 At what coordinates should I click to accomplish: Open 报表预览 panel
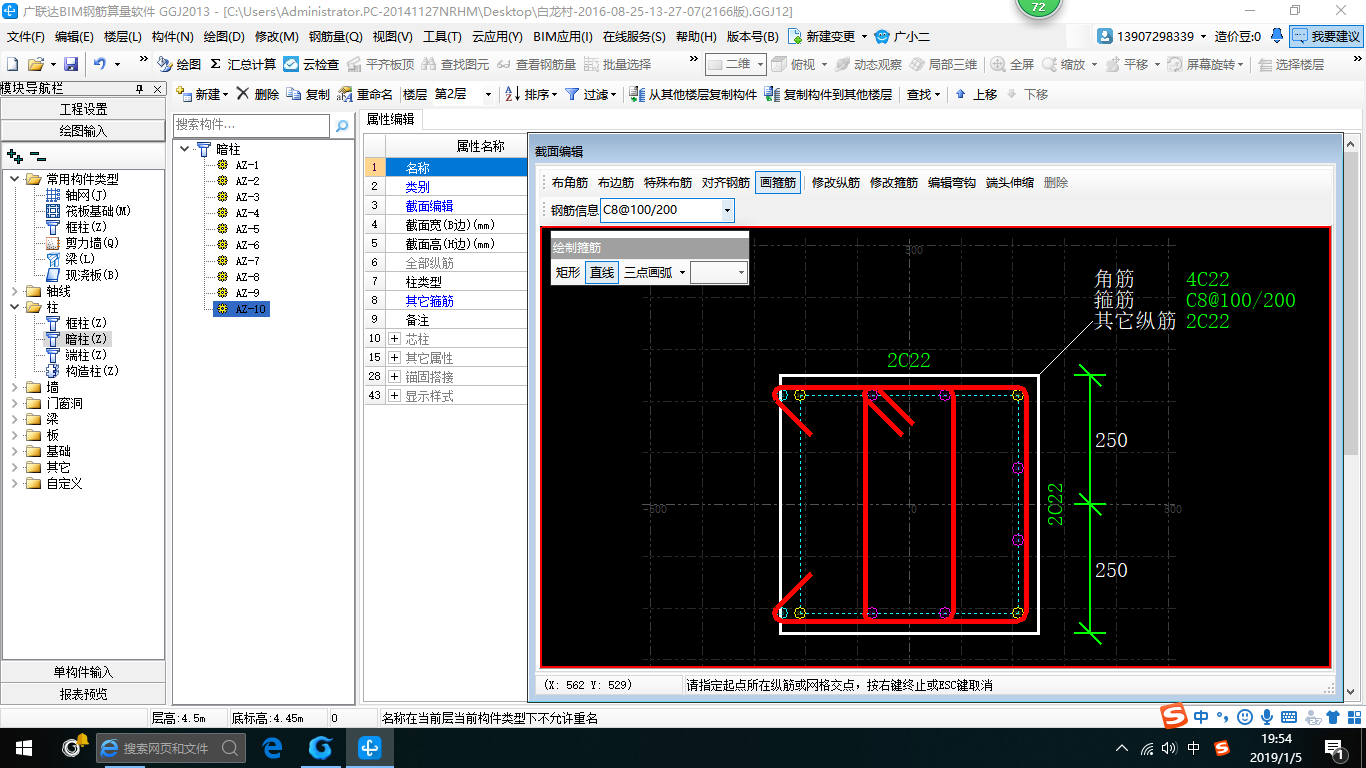pos(83,694)
